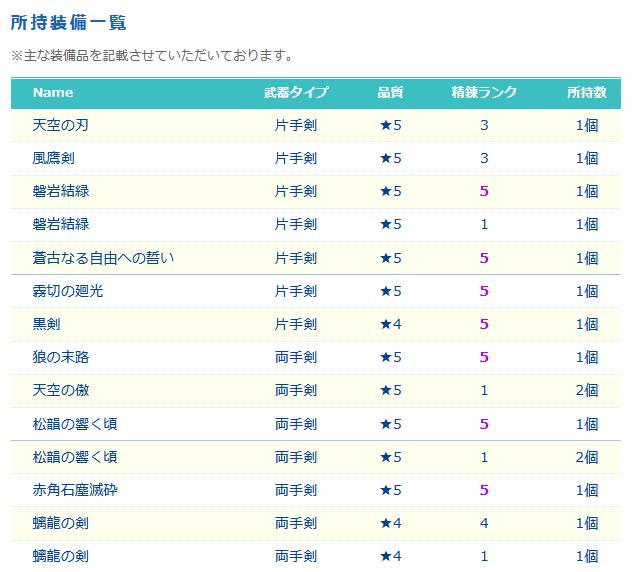Click 1個 in the 赤角石塵滅砕 row

(587, 490)
